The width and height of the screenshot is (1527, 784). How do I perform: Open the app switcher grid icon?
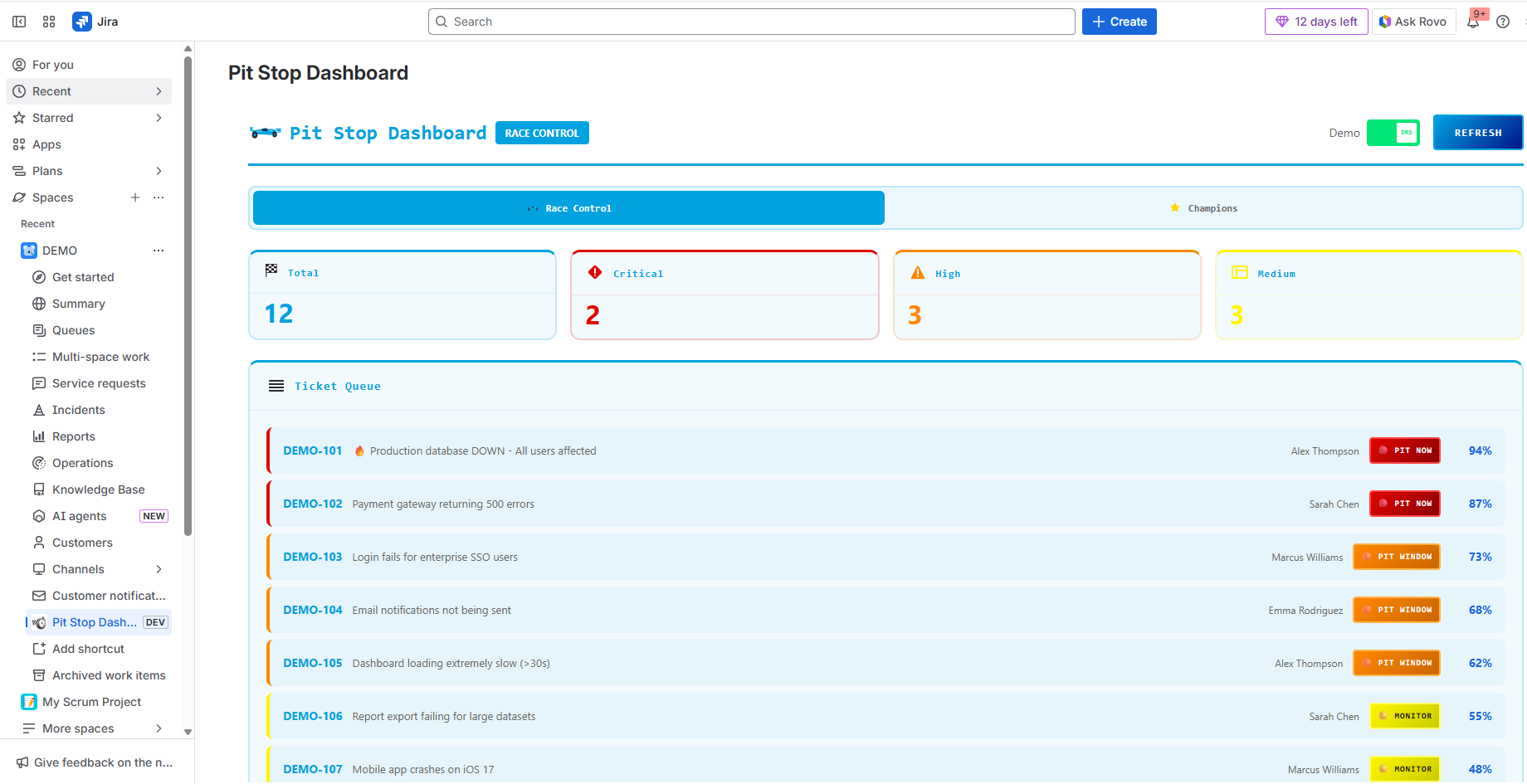tap(49, 22)
